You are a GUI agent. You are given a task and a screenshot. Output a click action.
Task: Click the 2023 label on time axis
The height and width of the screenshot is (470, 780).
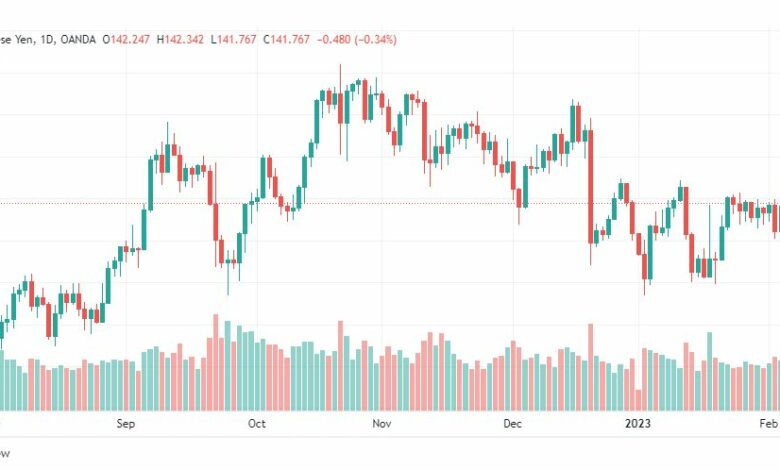point(638,423)
